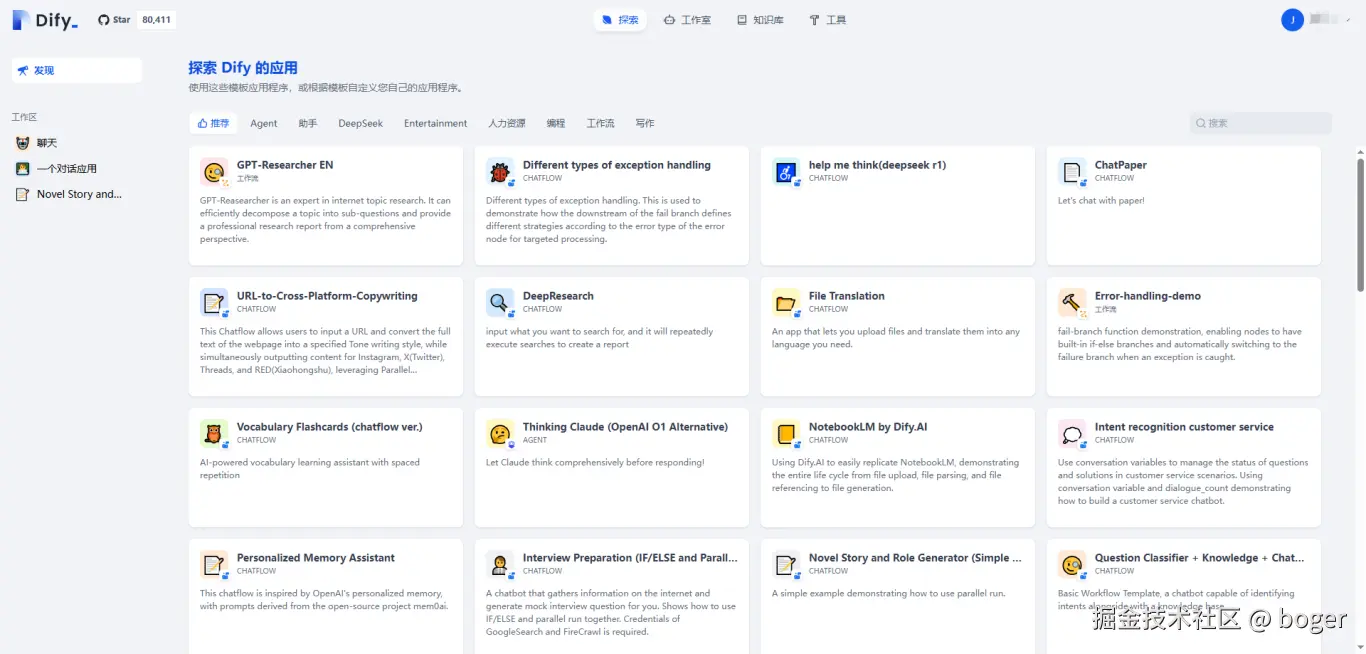This screenshot has width=1366, height=654.
Task: Select the Entertainment category filter
Action: 436,123
